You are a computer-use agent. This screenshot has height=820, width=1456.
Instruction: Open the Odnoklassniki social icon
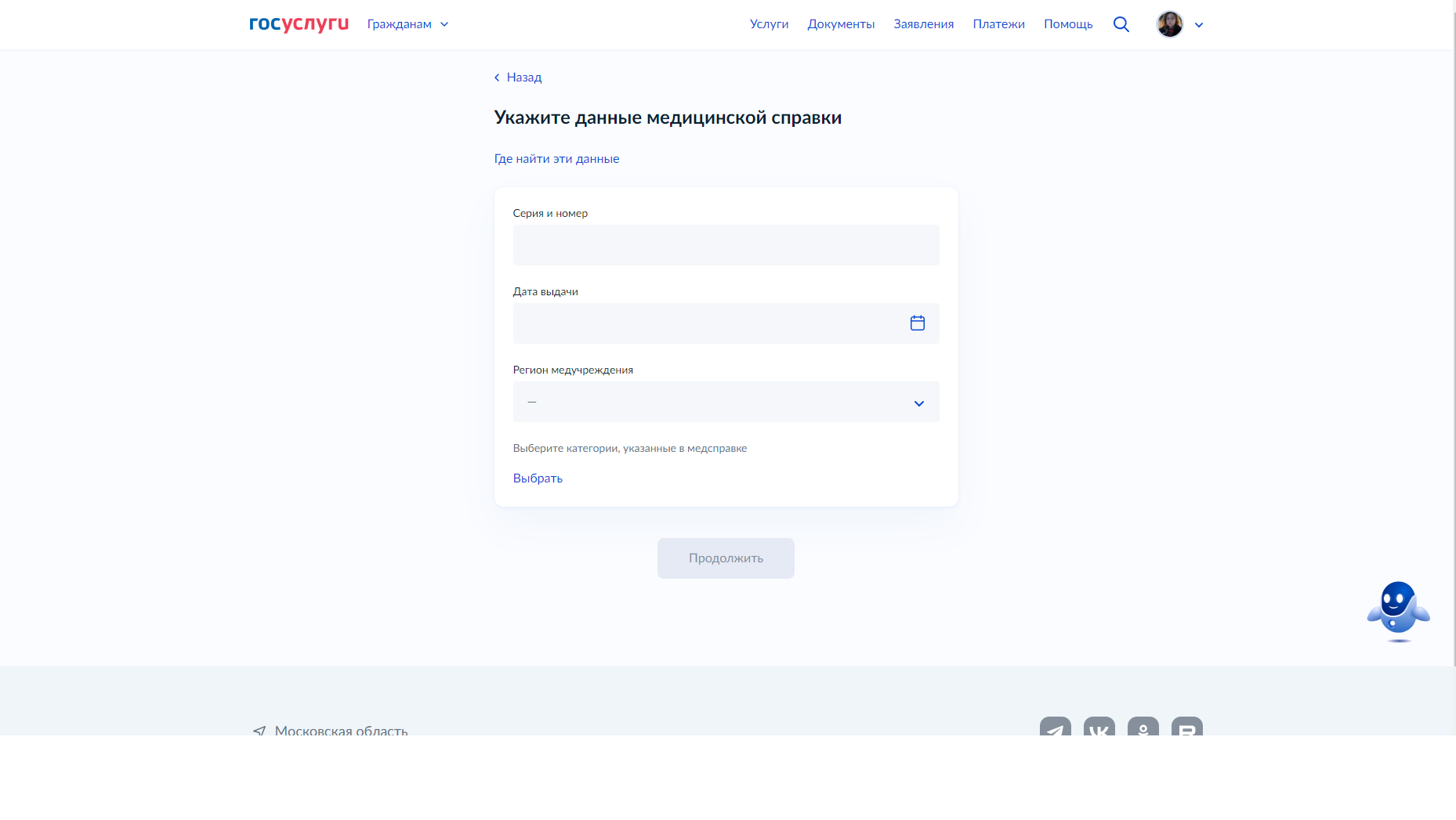coord(1143,728)
